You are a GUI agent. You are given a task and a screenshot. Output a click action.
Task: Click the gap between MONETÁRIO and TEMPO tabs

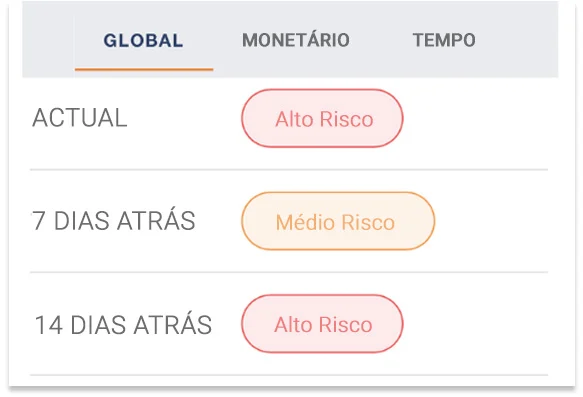point(381,40)
